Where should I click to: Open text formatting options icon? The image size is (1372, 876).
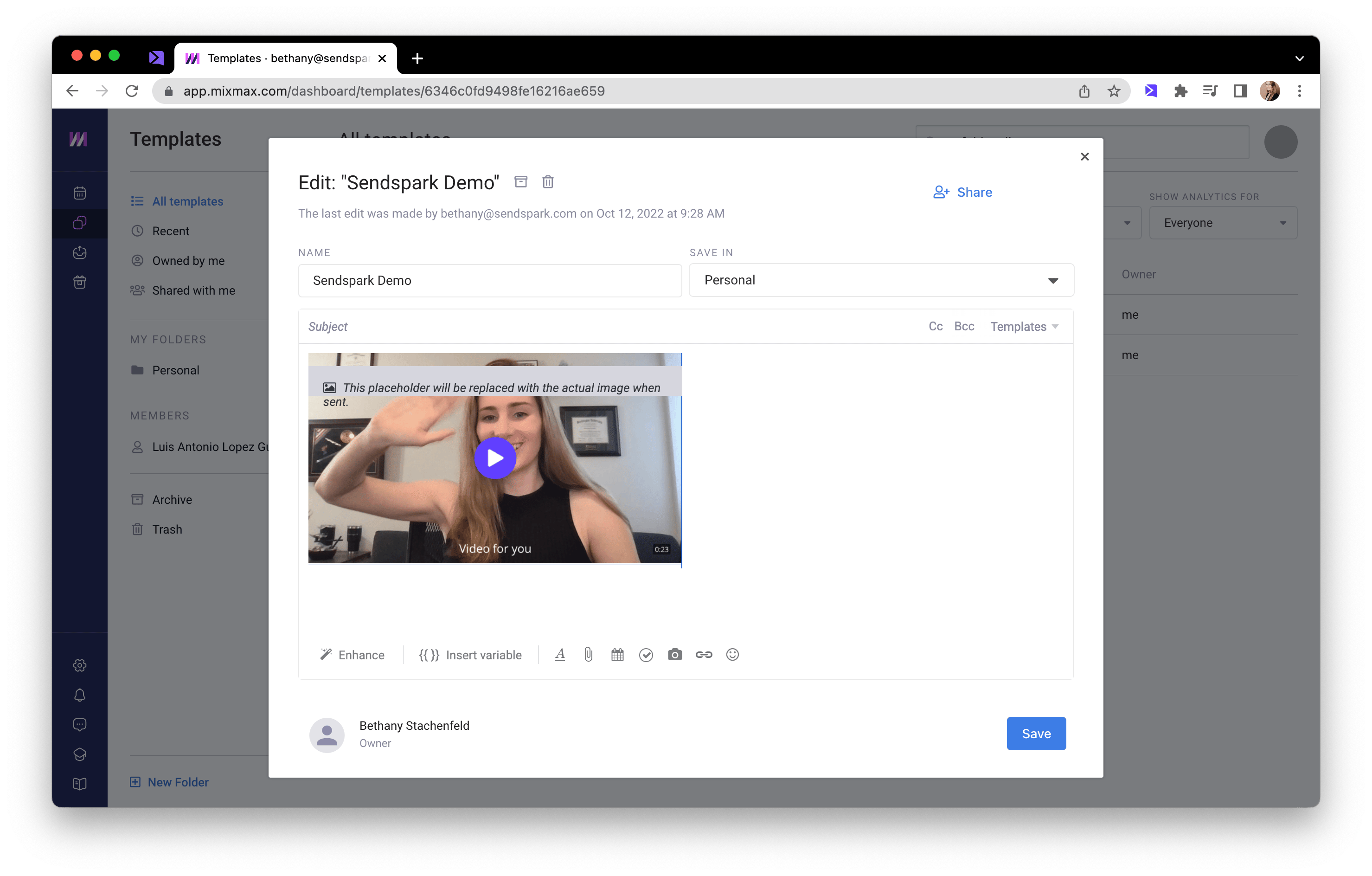tap(559, 655)
